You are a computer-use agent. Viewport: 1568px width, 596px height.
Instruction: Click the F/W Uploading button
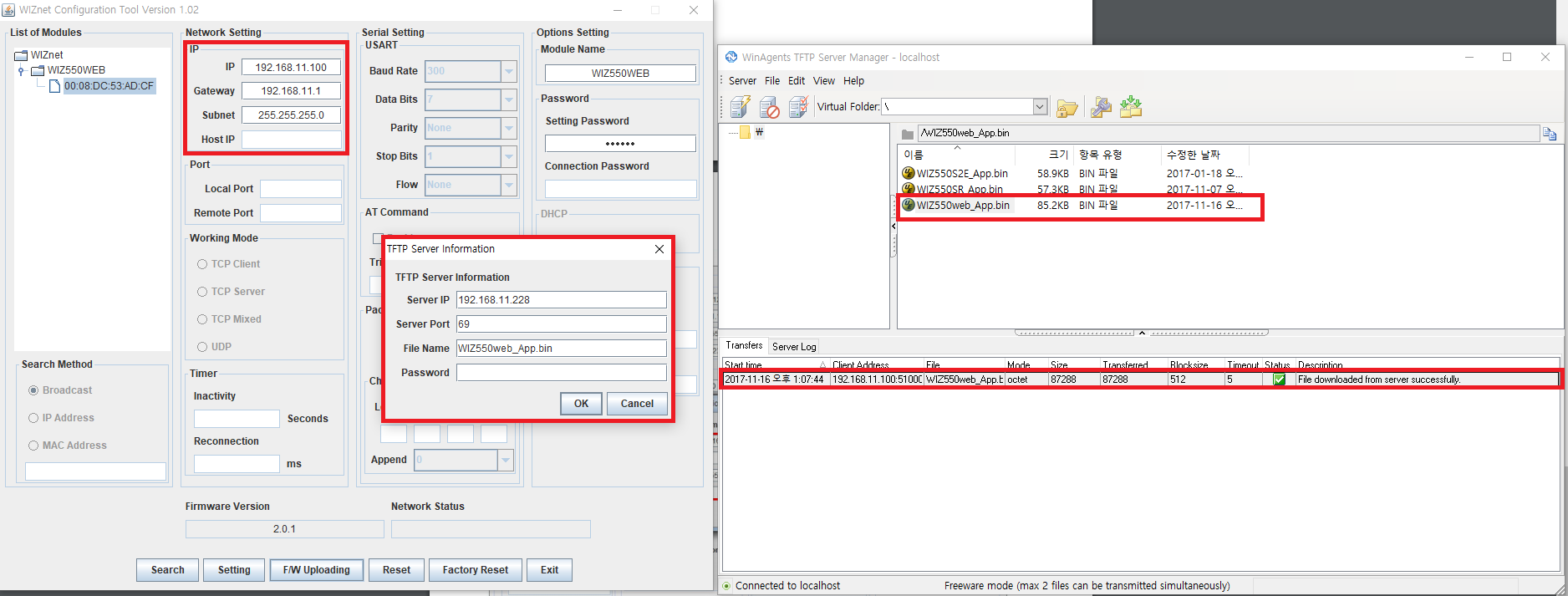(317, 570)
